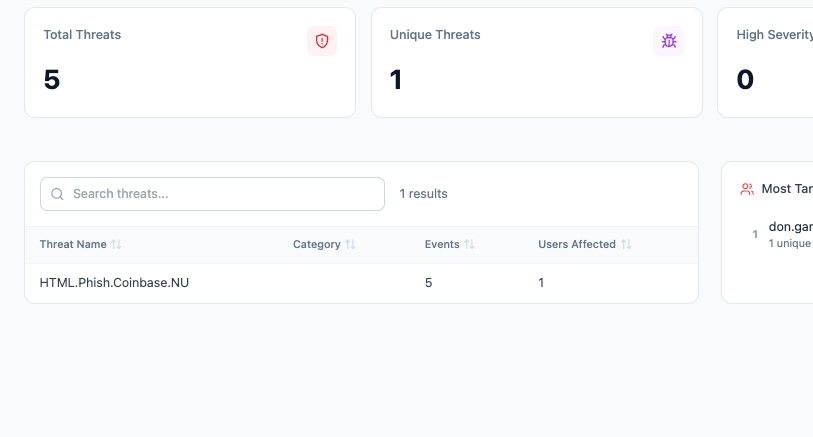Click Events value 5 in the Coinbase row

pos(428,283)
